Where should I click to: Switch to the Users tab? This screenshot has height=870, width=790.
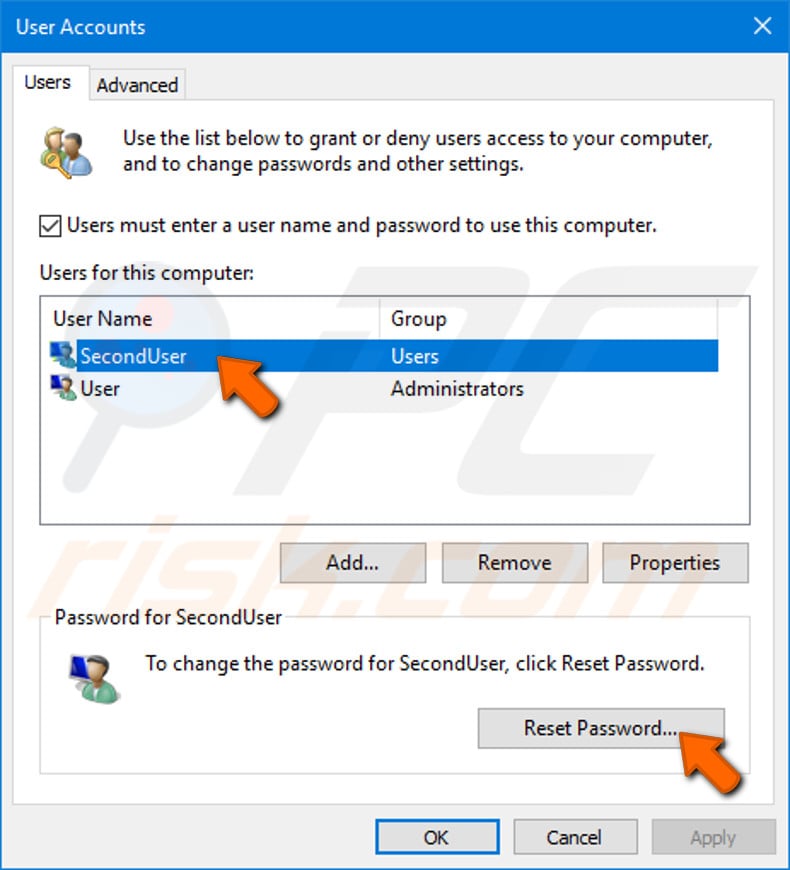48,82
